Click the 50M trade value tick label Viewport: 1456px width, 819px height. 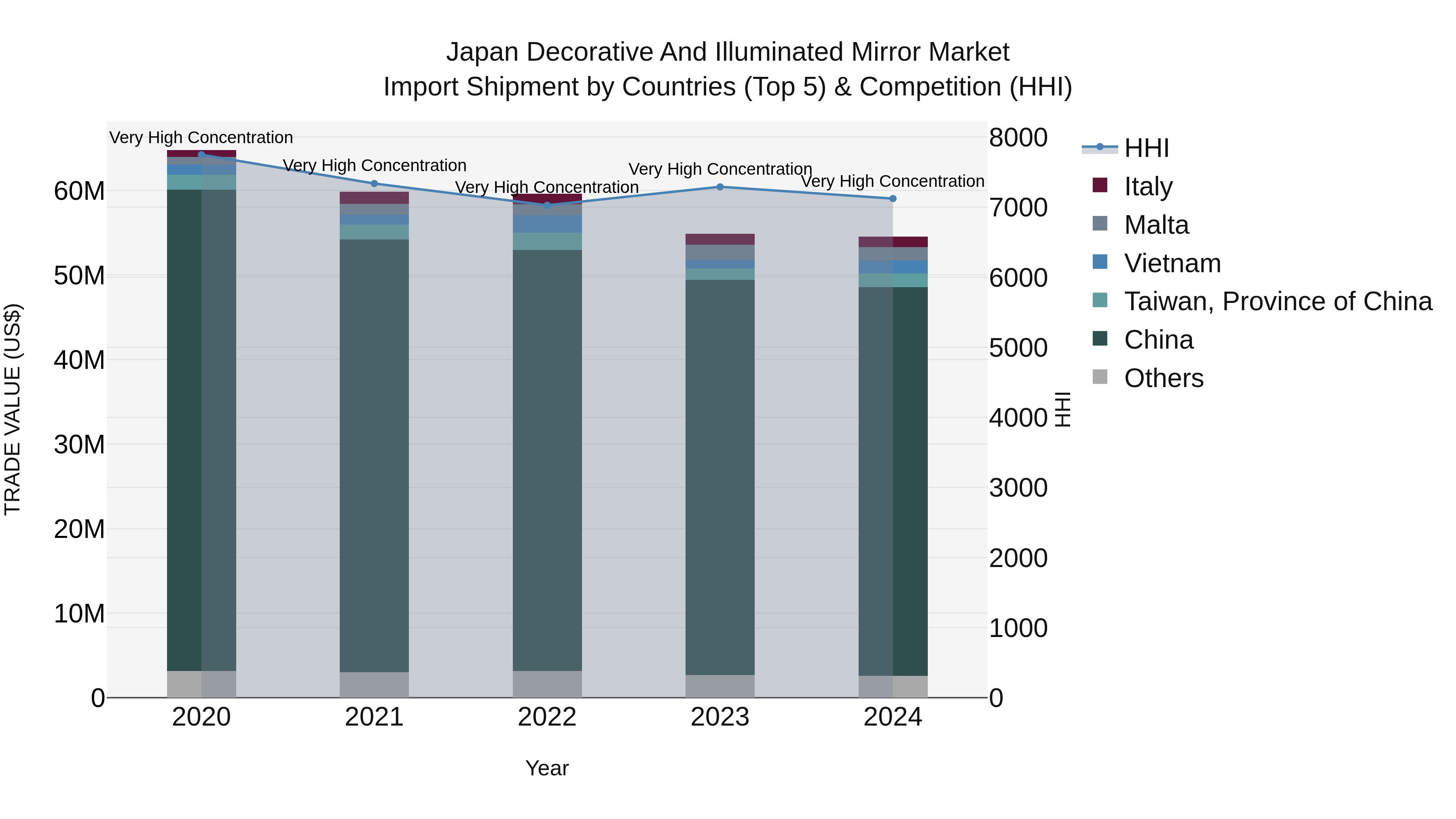(x=79, y=276)
